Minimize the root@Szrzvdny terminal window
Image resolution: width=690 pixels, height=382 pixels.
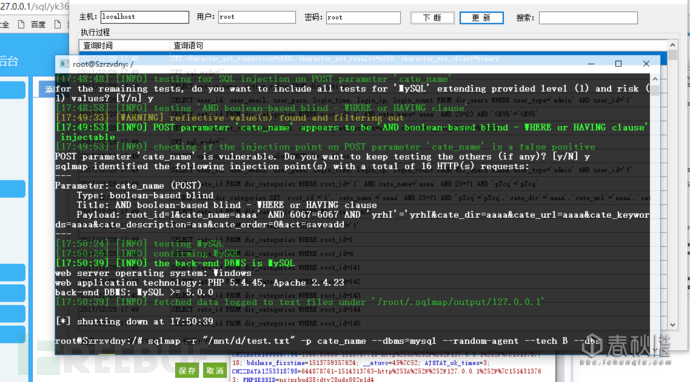pos(591,64)
